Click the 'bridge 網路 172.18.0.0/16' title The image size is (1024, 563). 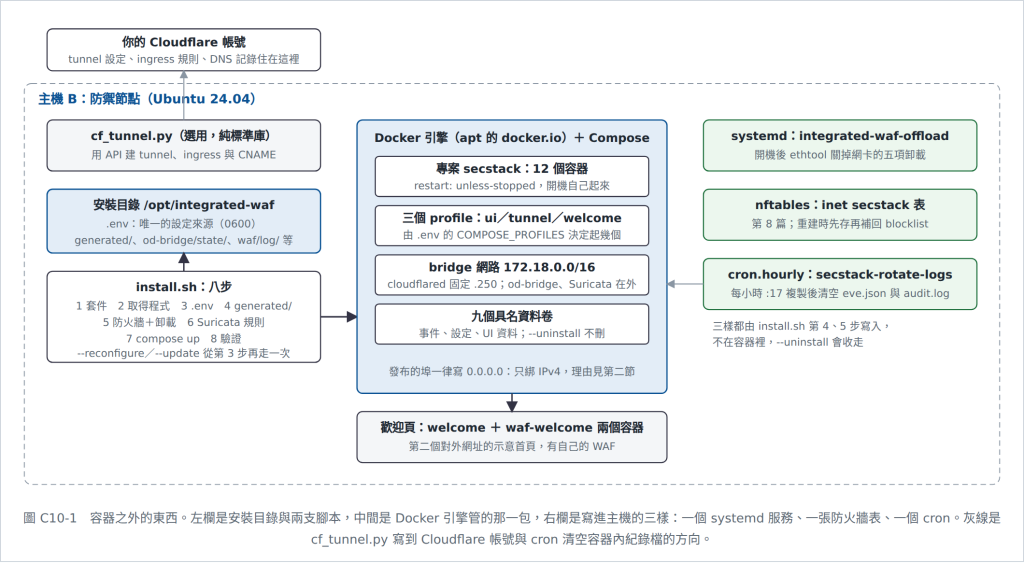[512, 267]
